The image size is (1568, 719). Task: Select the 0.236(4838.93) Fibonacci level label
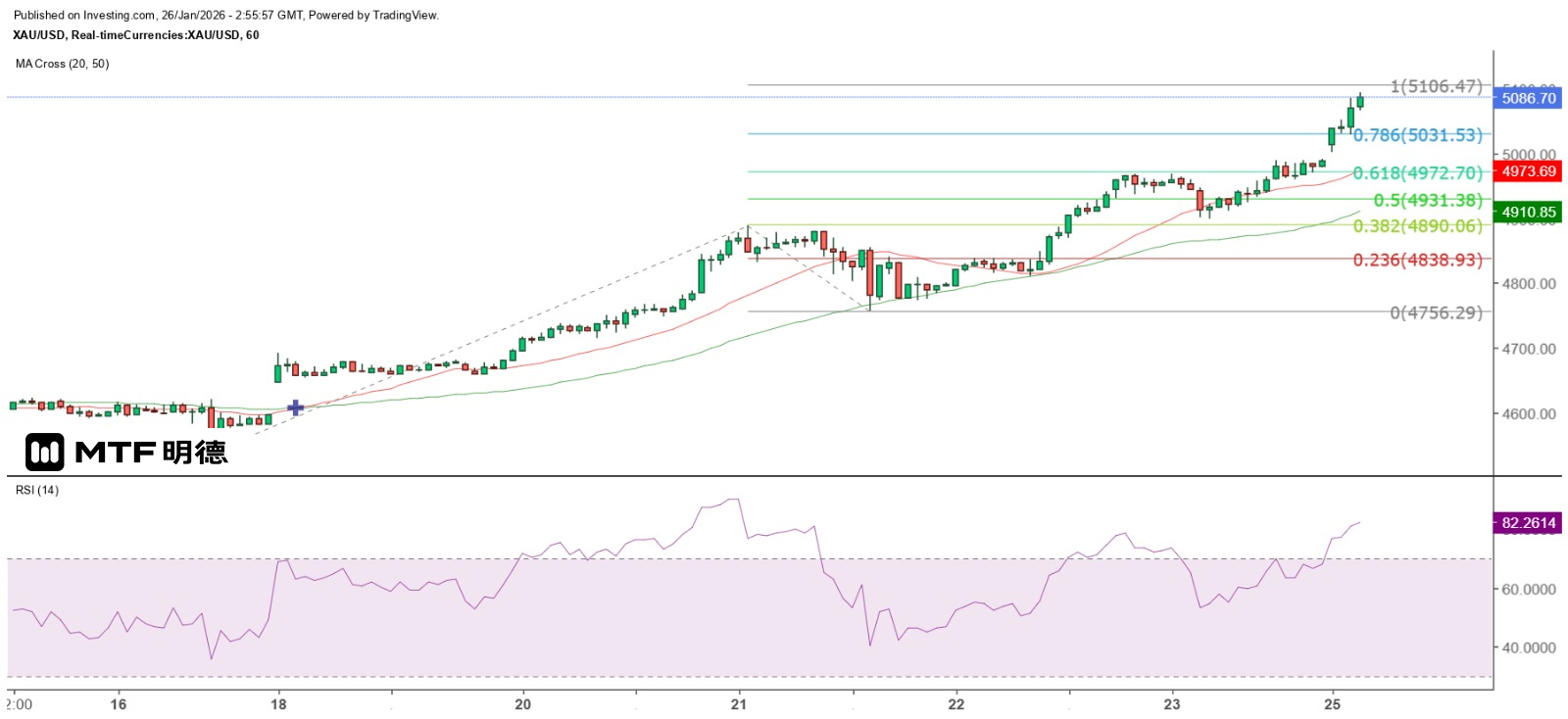[1417, 260]
